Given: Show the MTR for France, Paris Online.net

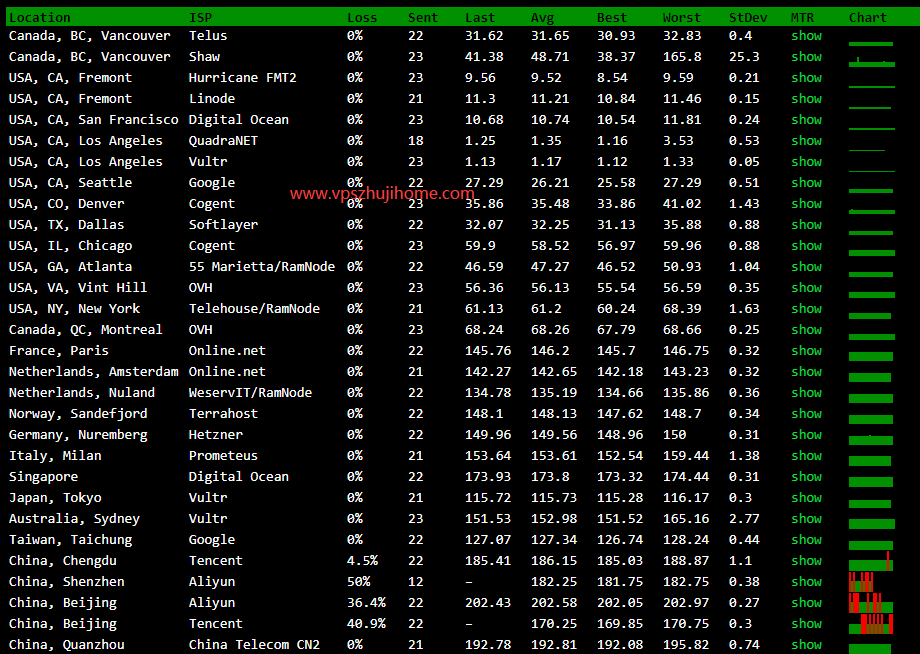Looking at the screenshot, I should [806, 351].
